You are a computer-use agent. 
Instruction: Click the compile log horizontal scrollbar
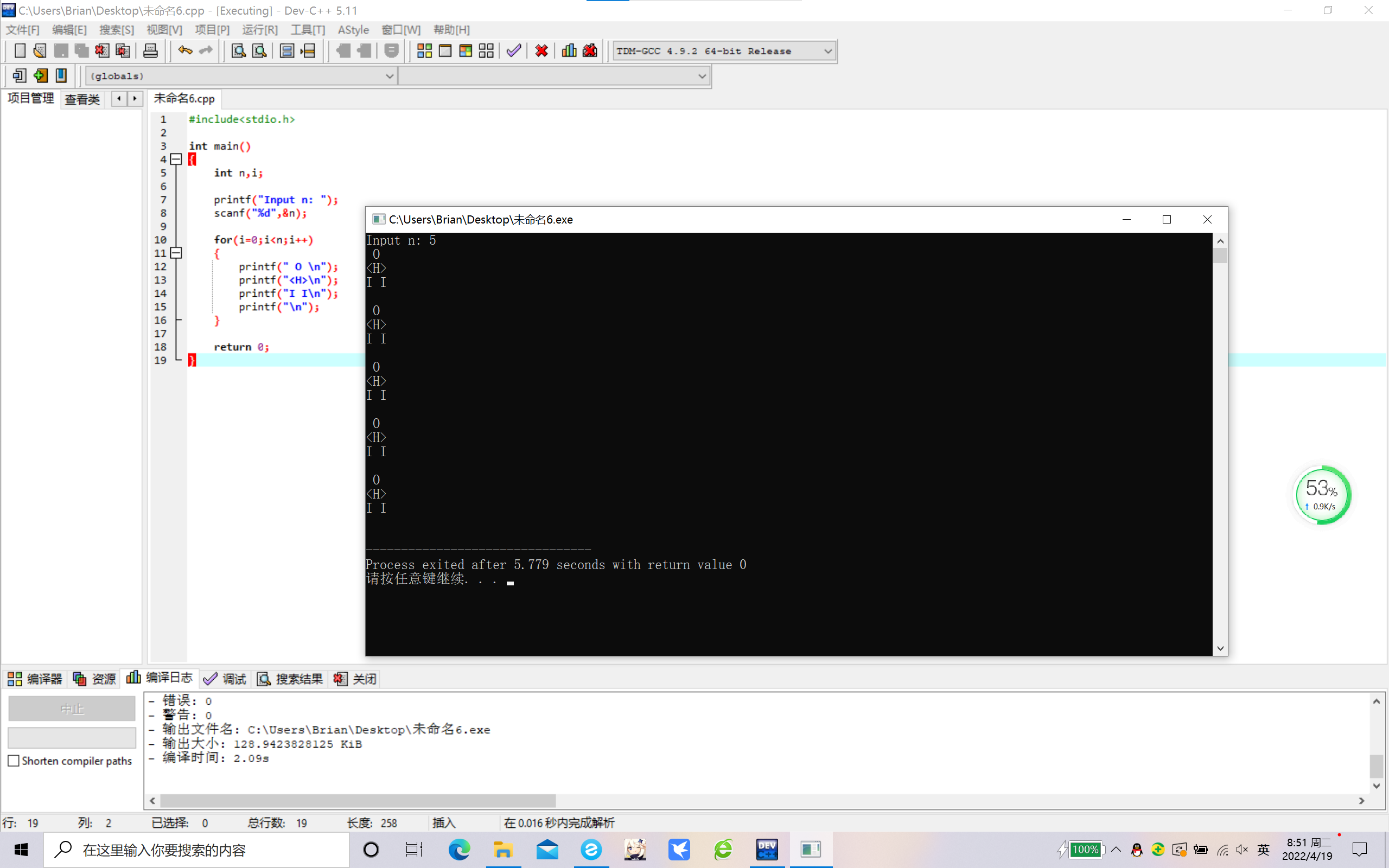358,800
